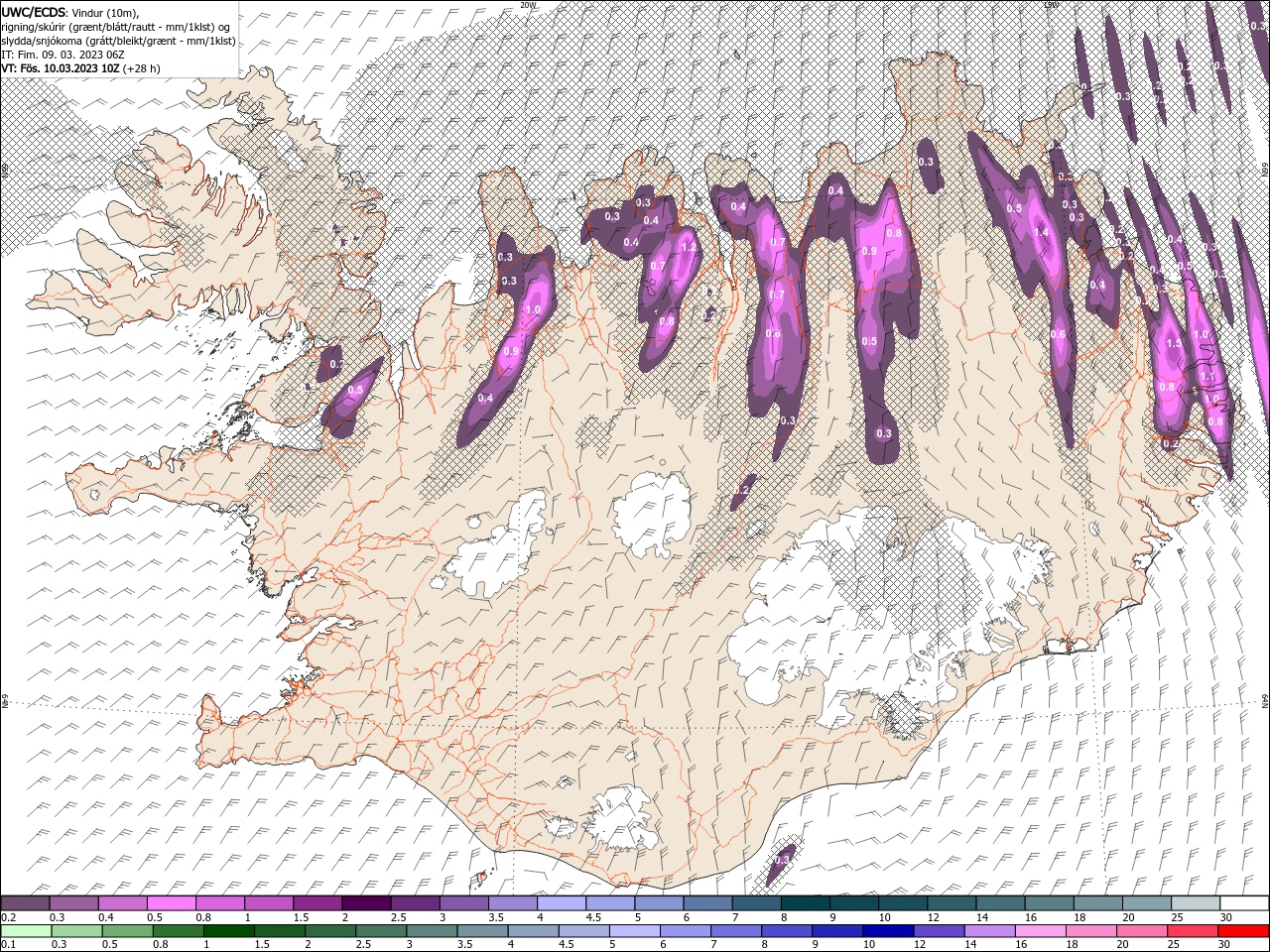
Task: Click the light pink rain swatch between 16 and 18
Action: pos(1039,931)
